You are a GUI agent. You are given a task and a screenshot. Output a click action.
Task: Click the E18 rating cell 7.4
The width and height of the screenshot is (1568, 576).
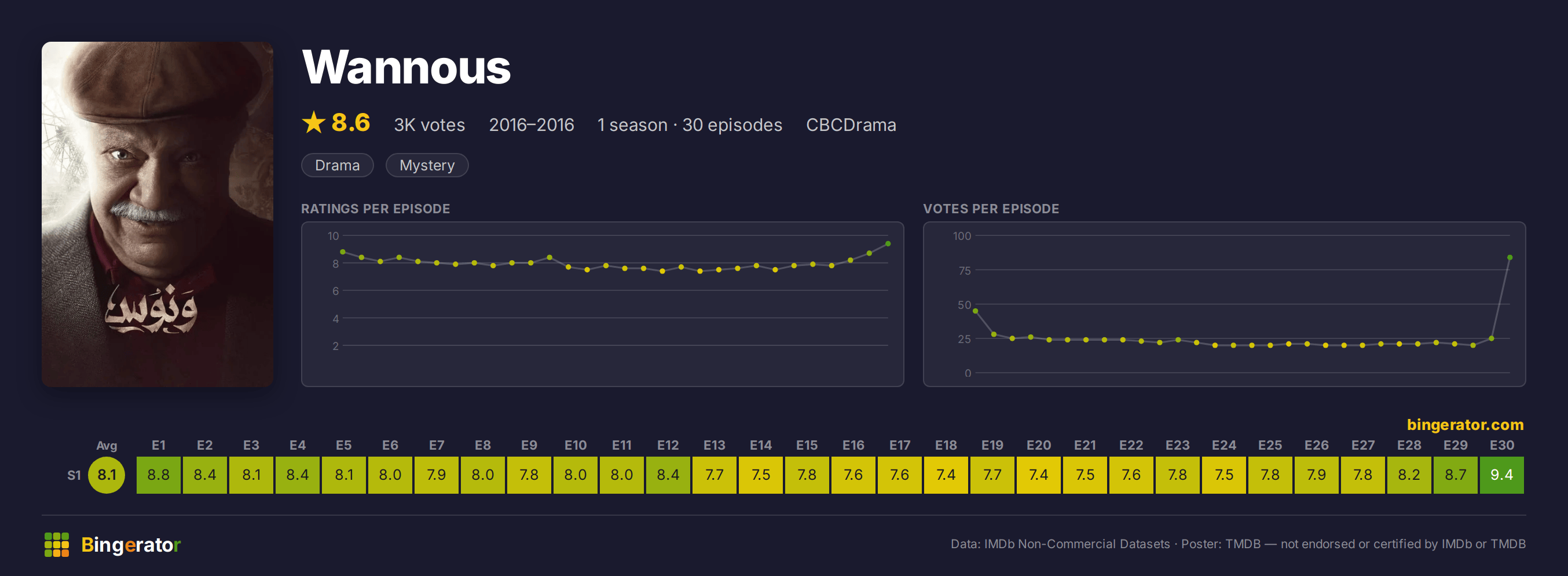click(946, 475)
